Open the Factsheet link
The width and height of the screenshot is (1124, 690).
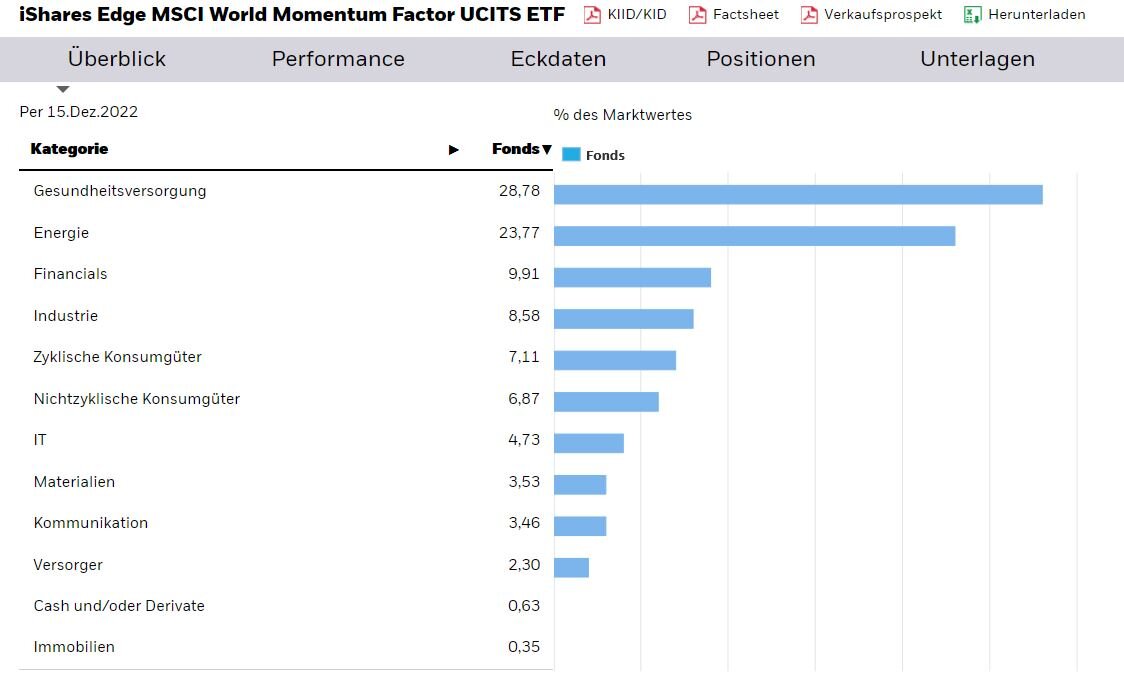(746, 14)
